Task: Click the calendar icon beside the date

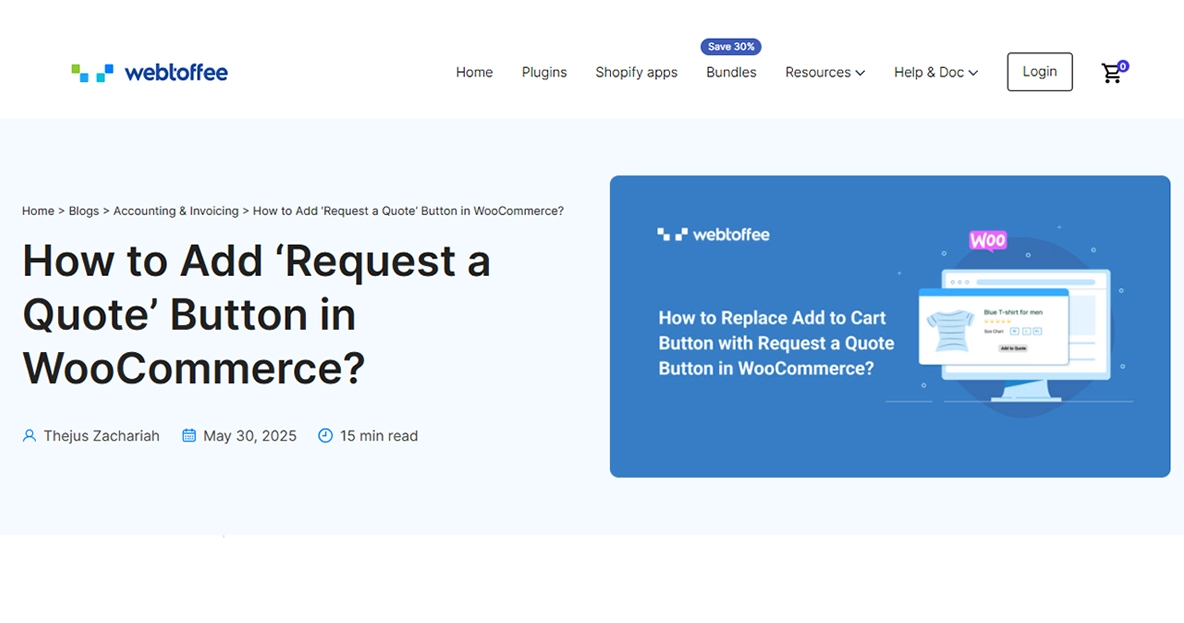Action: pyautogui.click(x=189, y=436)
